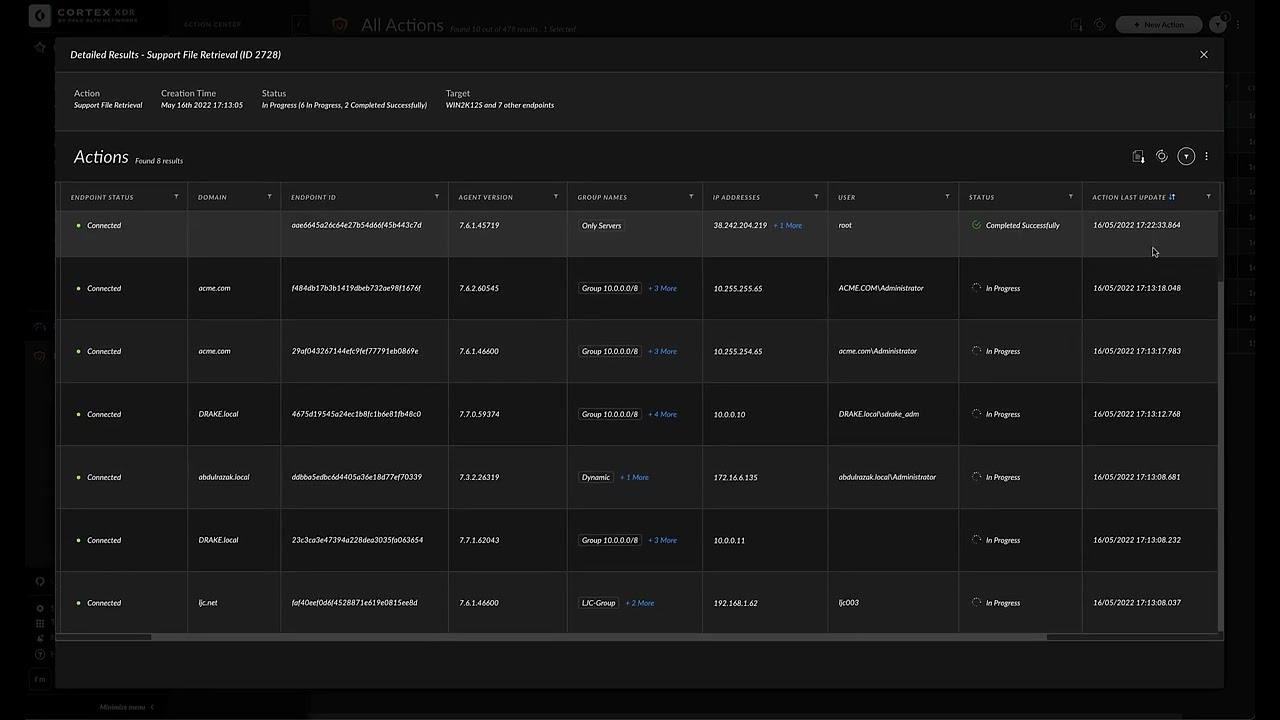The height and width of the screenshot is (720, 1280).
Task: Show +3 More groups for 10.255.254.65 row
Action: (x=662, y=352)
